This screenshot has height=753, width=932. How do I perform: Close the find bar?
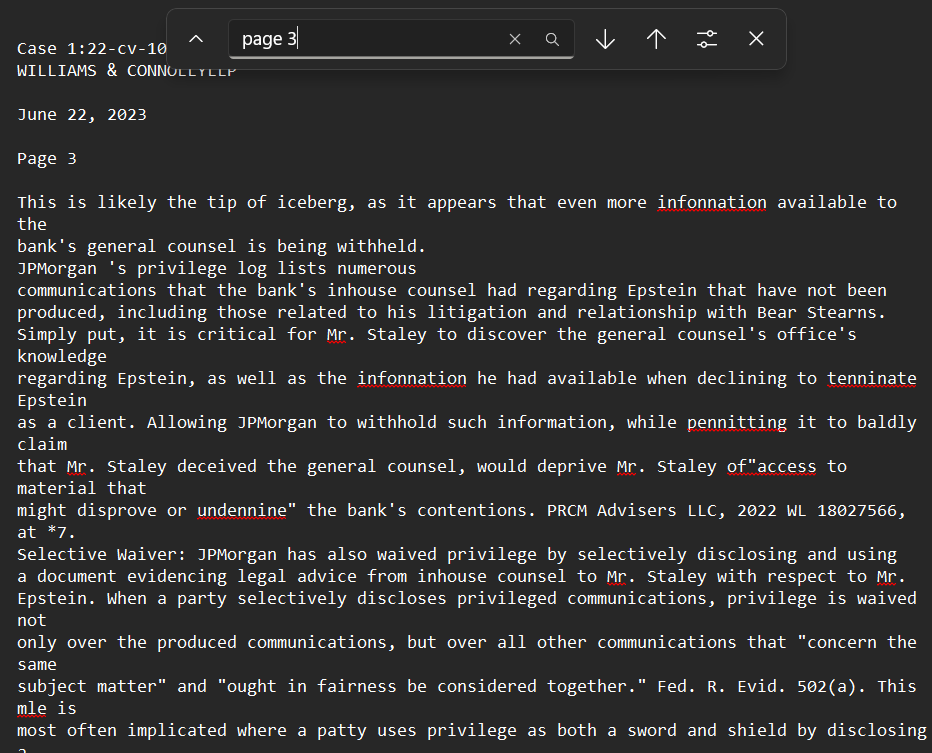[x=756, y=39]
